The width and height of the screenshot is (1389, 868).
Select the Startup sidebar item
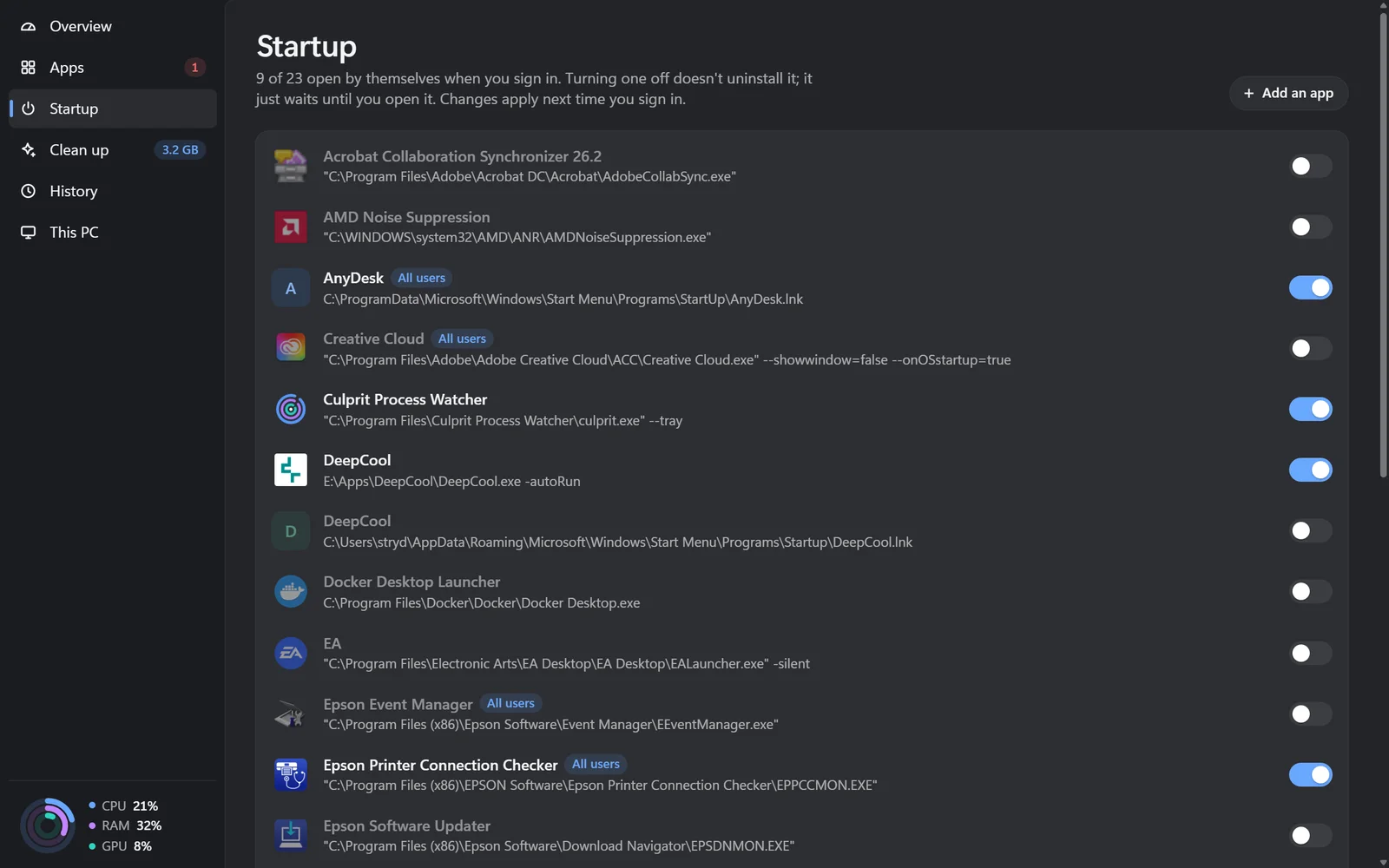click(113, 108)
